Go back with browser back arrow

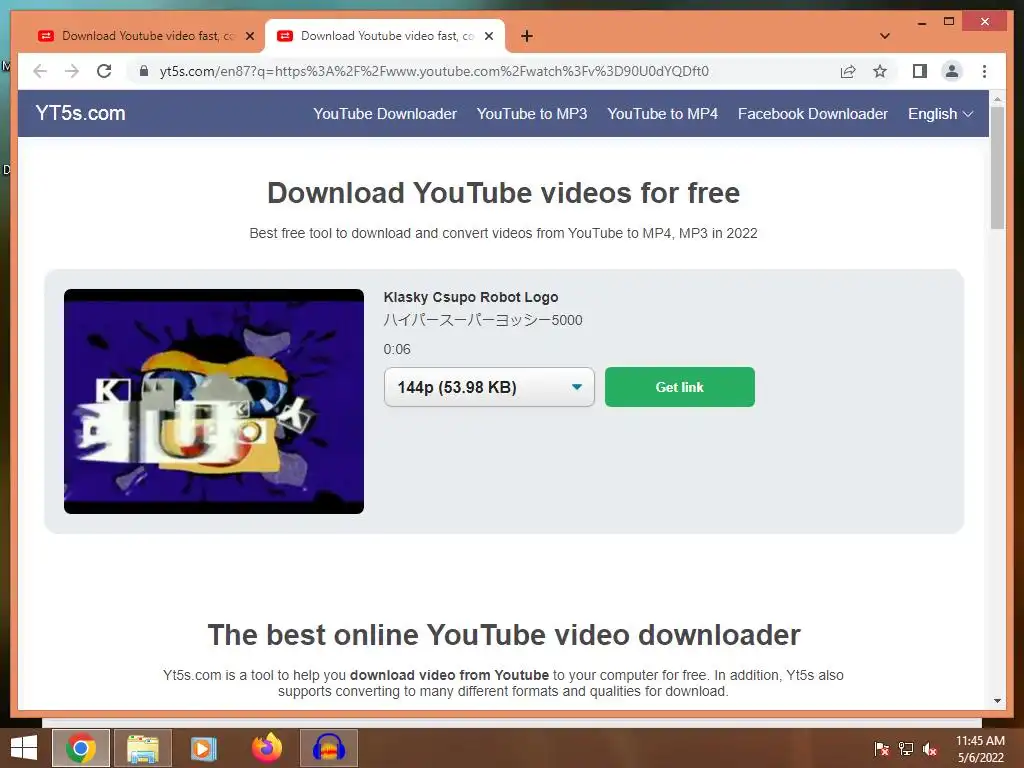40,71
